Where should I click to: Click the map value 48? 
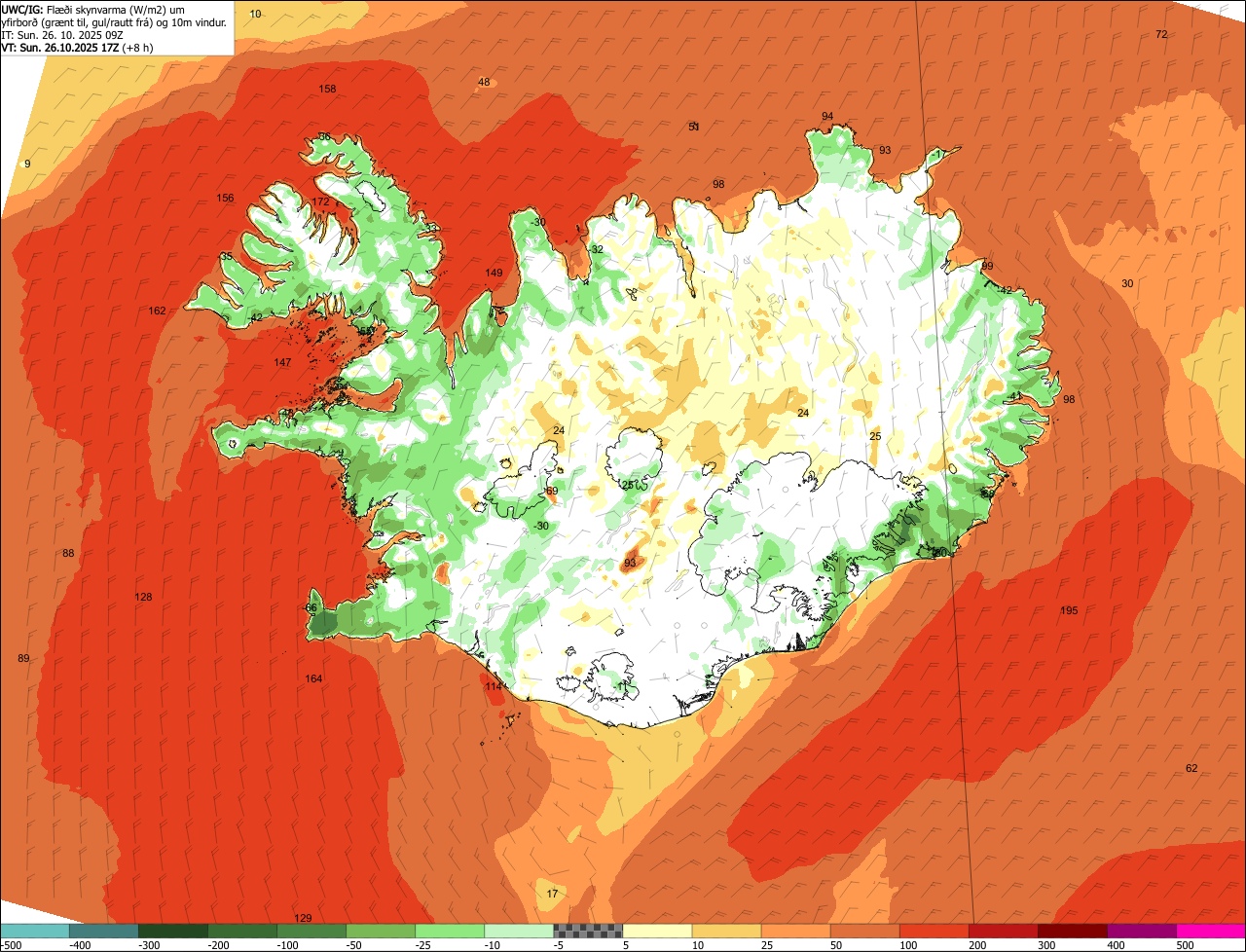coord(484,83)
